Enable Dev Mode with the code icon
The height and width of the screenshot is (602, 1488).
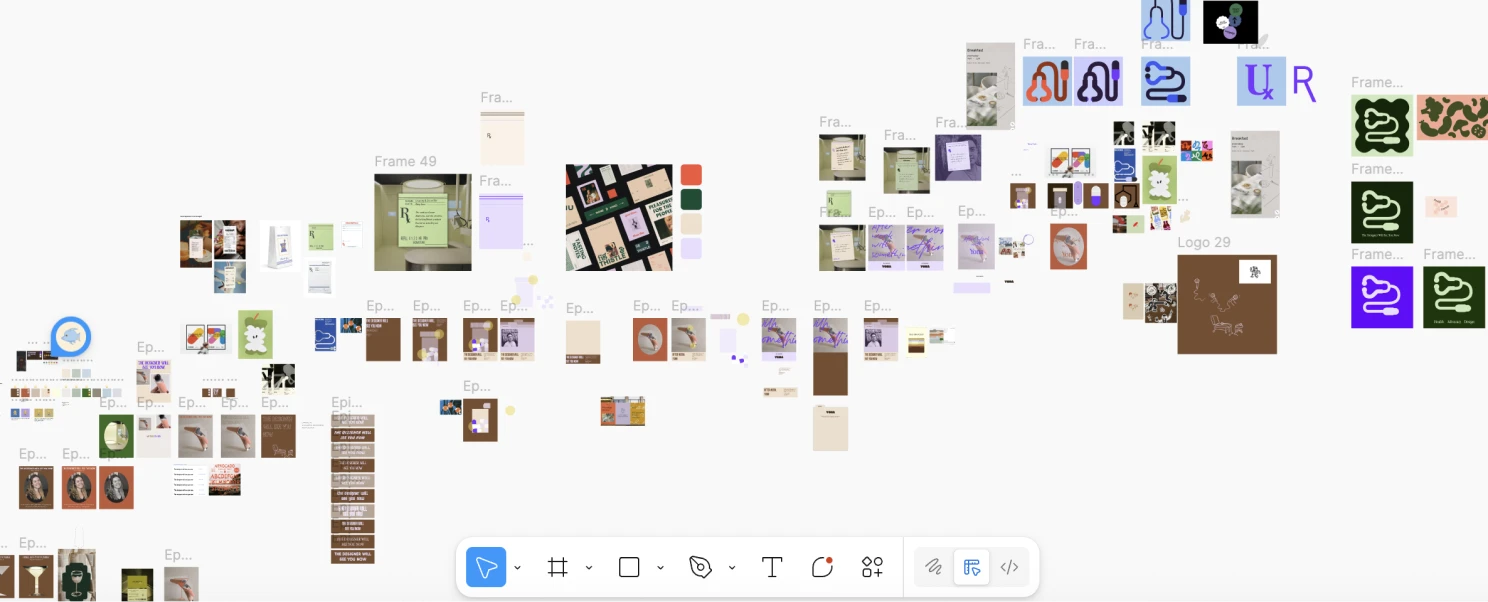click(x=1009, y=567)
